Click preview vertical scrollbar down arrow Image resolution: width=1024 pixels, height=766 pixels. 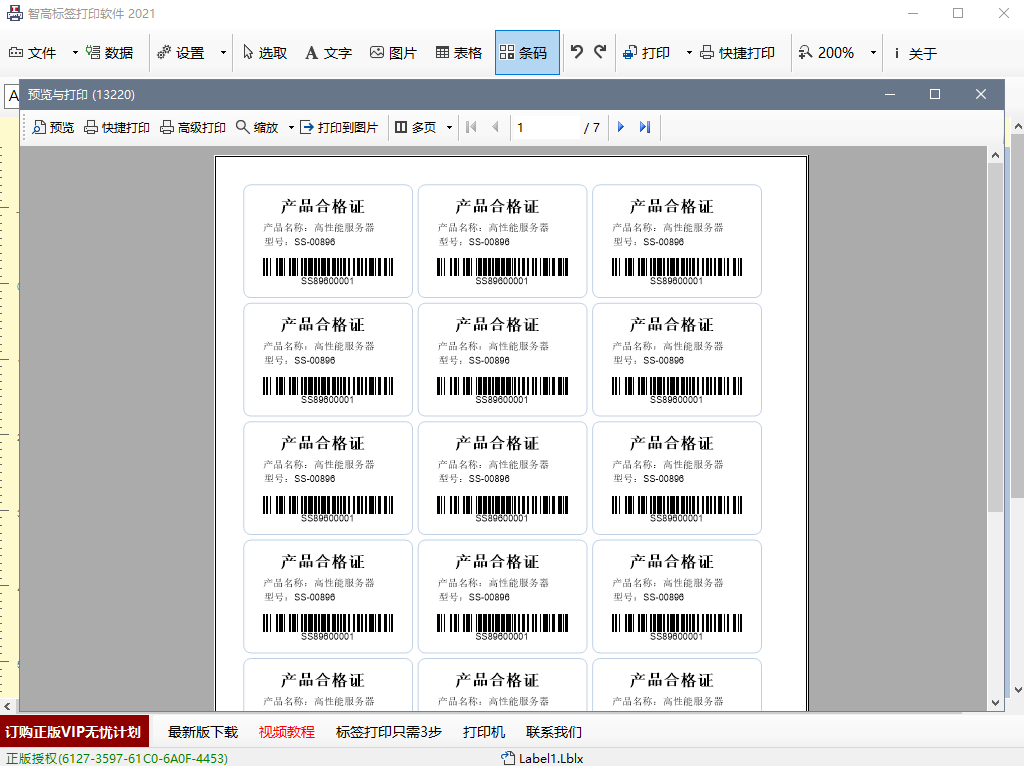point(995,703)
